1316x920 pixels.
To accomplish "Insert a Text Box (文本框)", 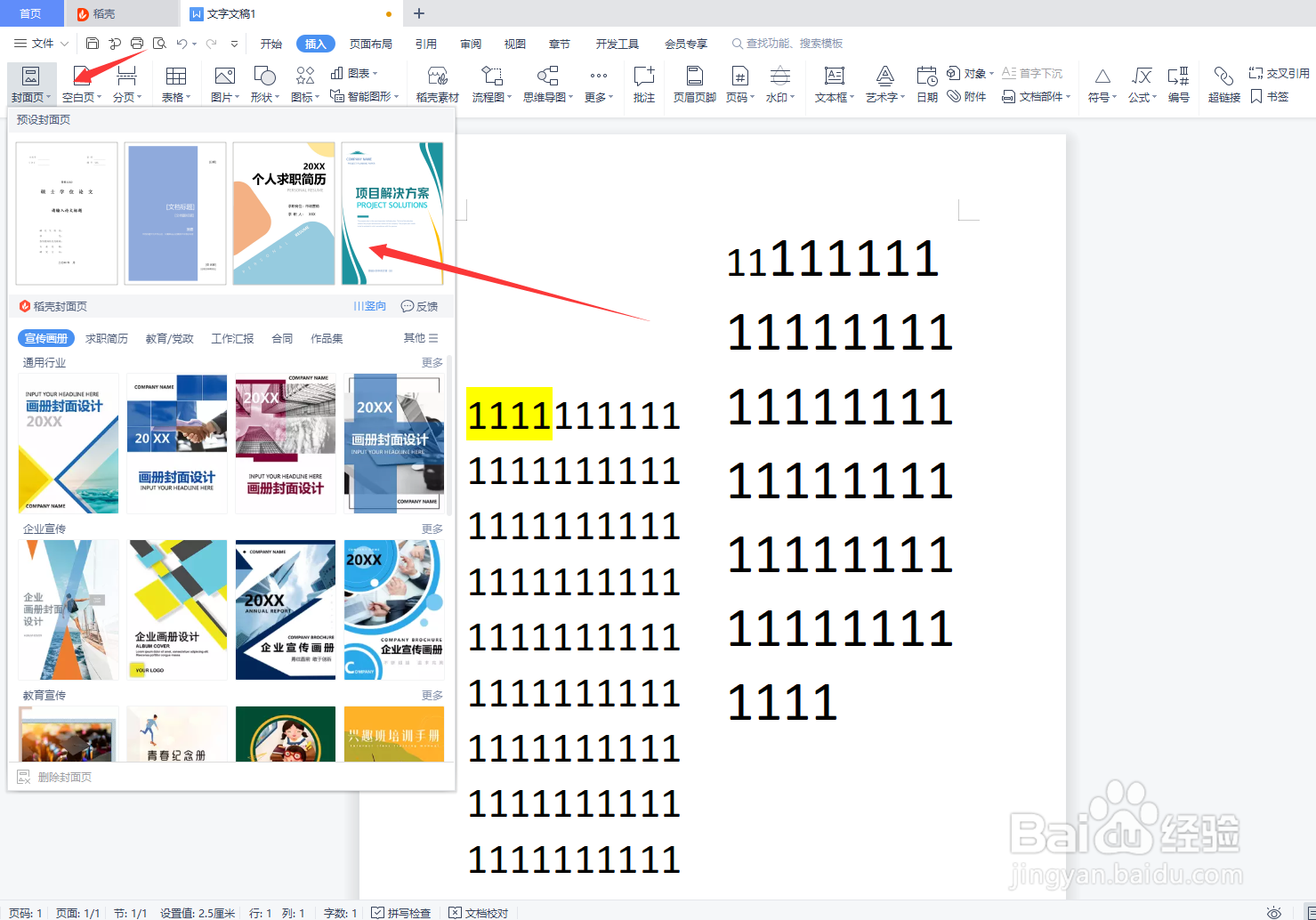I will click(x=835, y=84).
